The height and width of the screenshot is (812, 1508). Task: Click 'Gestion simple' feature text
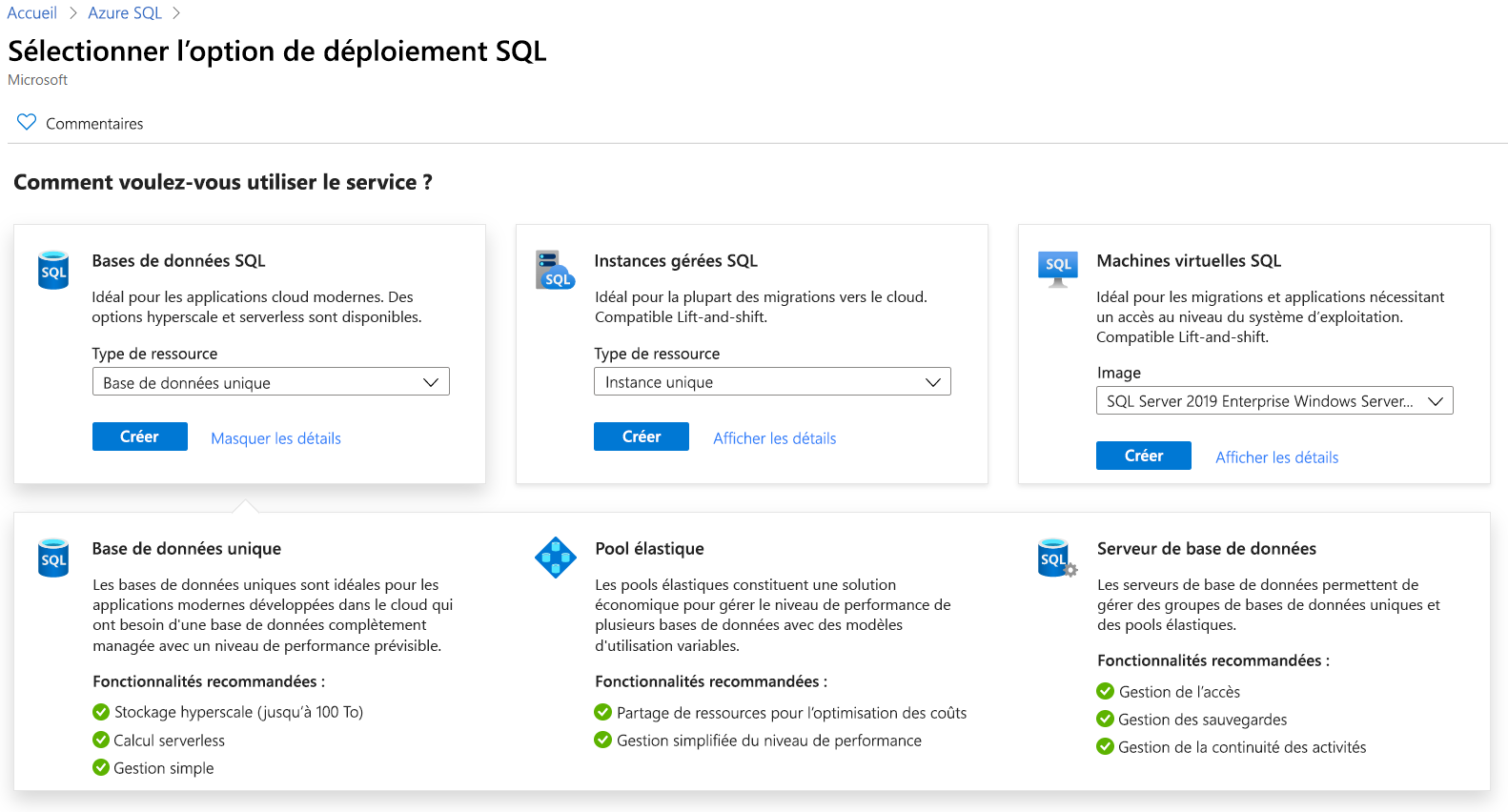(x=164, y=768)
